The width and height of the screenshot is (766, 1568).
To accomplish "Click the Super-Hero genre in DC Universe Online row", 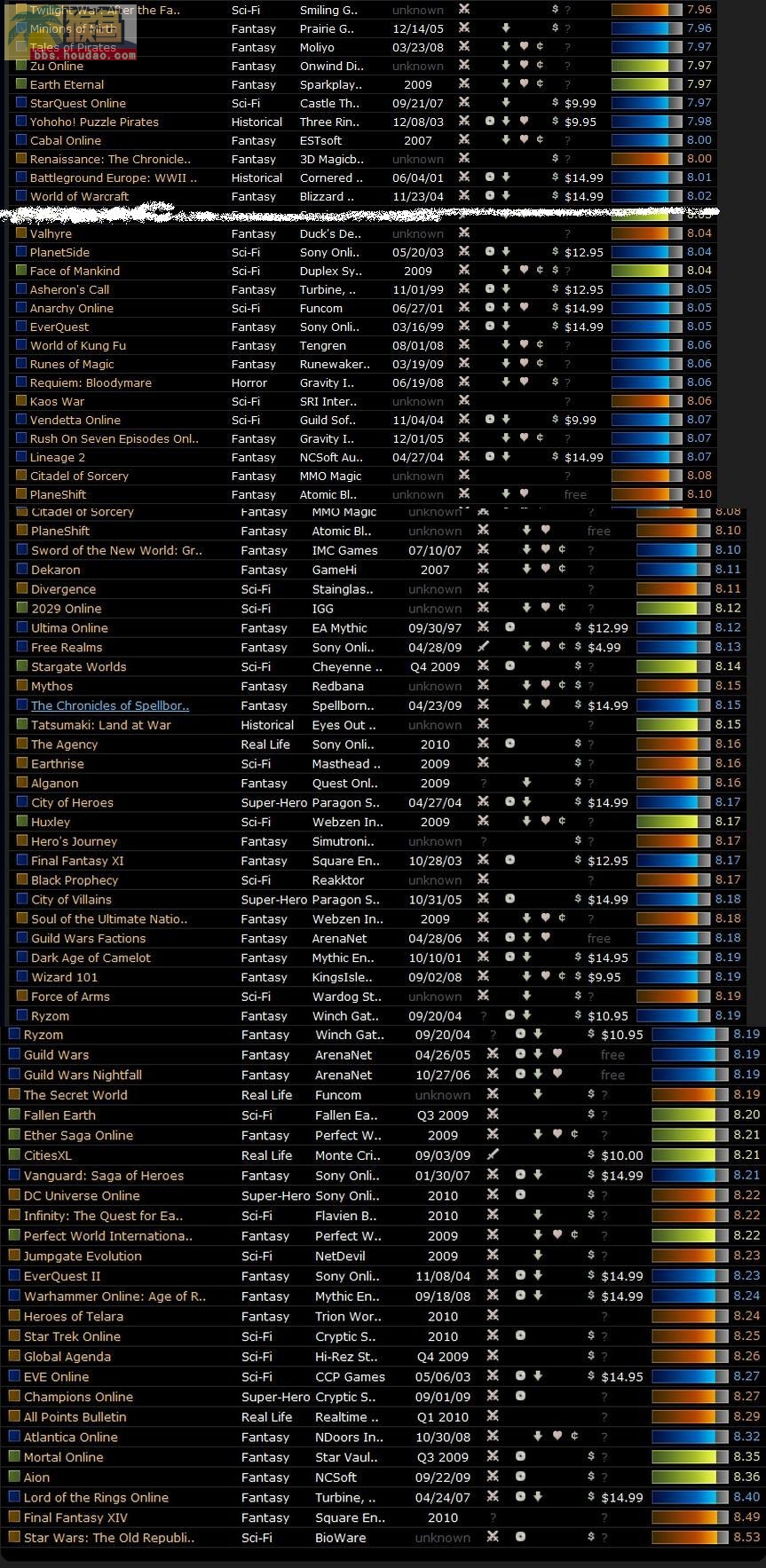I will 276,1195.
